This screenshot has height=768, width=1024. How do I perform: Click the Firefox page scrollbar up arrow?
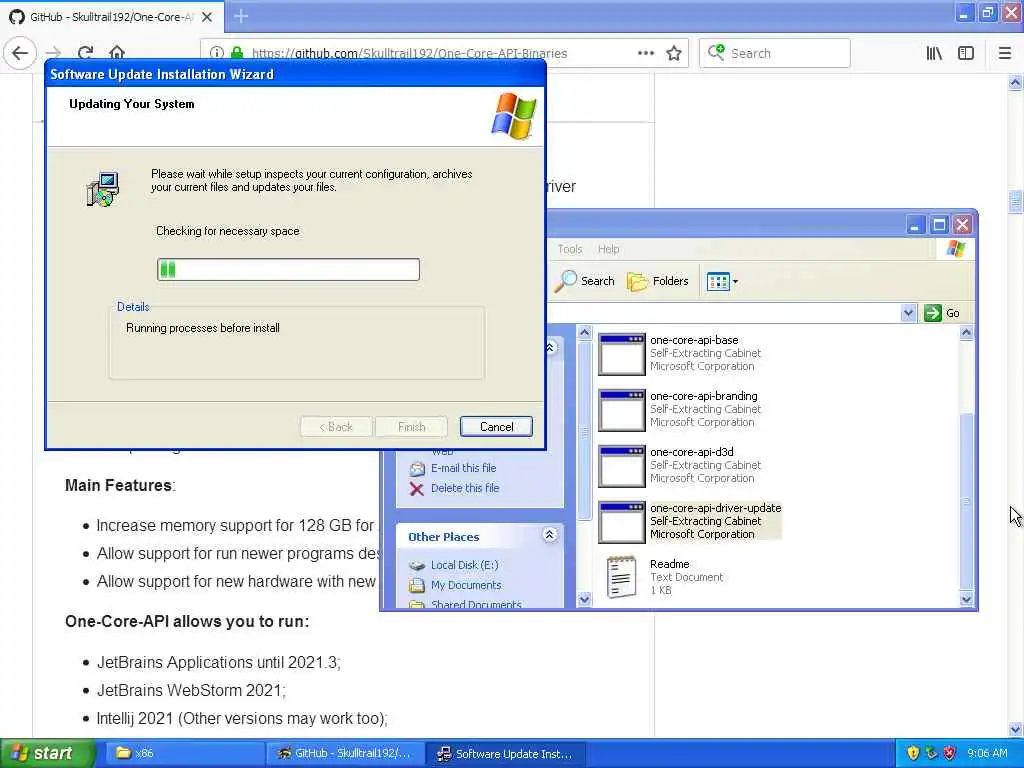click(x=1015, y=82)
